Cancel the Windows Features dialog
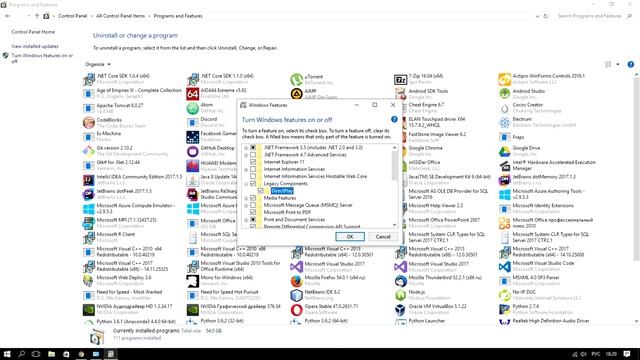 (383, 237)
